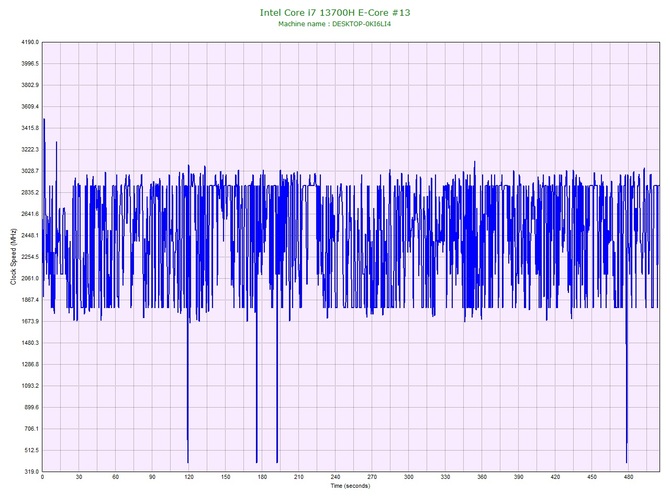Image resolution: width=670 pixels, height=503 pixels.
Task: Click the y-axis value 1286.8
Action: point(30,365)
